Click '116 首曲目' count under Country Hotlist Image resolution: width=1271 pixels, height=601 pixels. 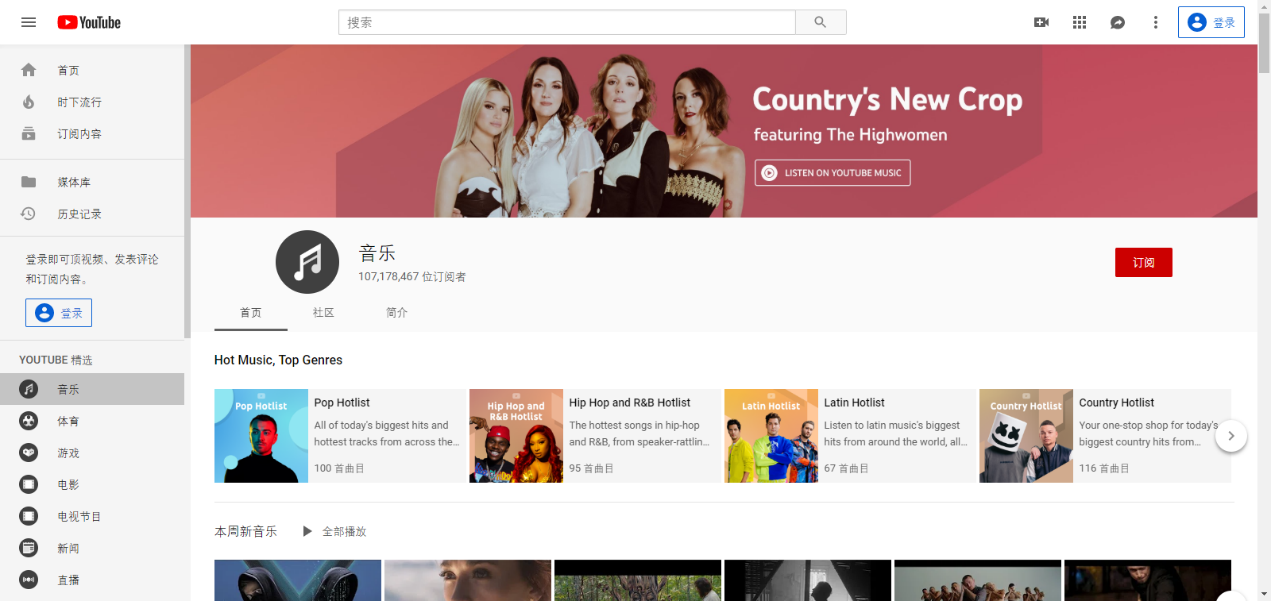[1102, 468]
